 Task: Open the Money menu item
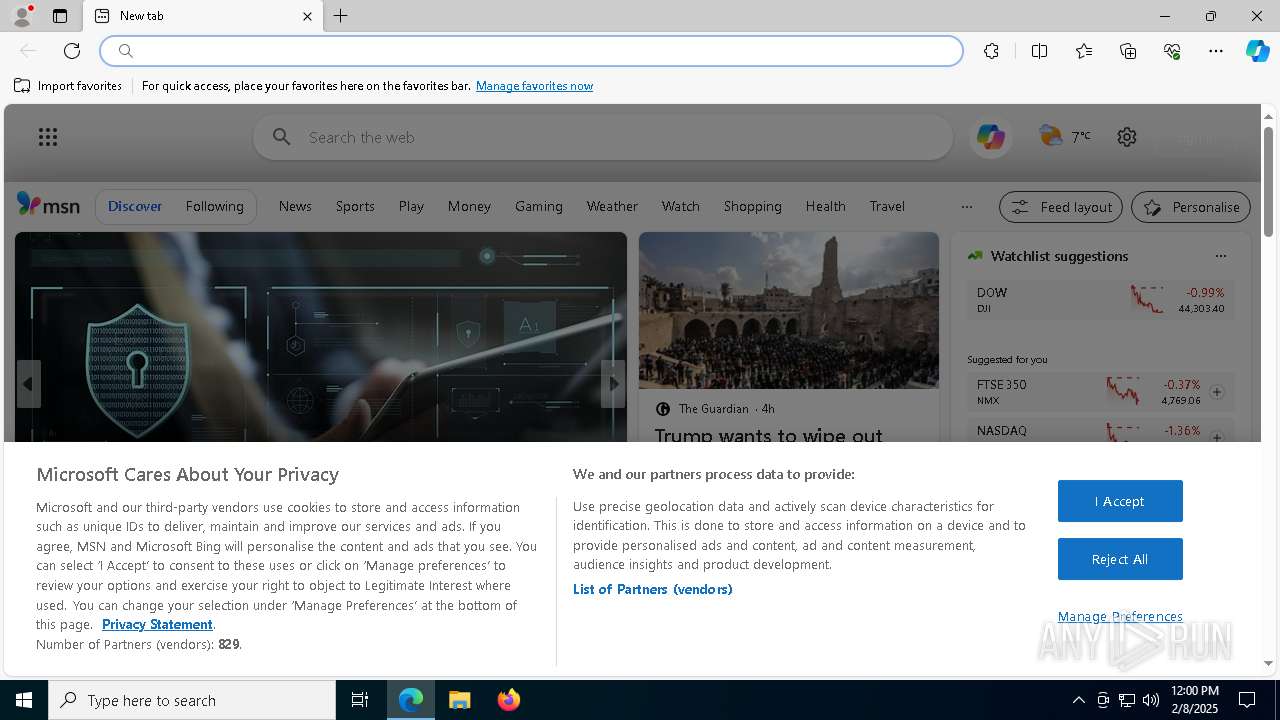469,206
